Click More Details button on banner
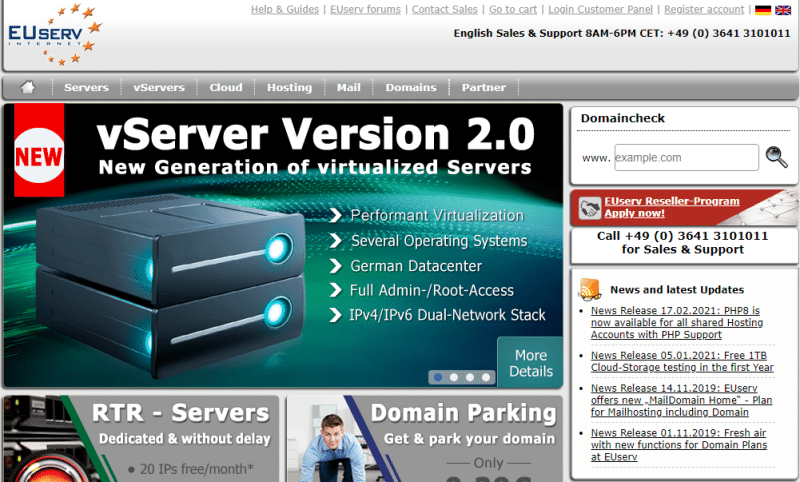The width and height of the screenshot is (800, 482). (531, 363)
